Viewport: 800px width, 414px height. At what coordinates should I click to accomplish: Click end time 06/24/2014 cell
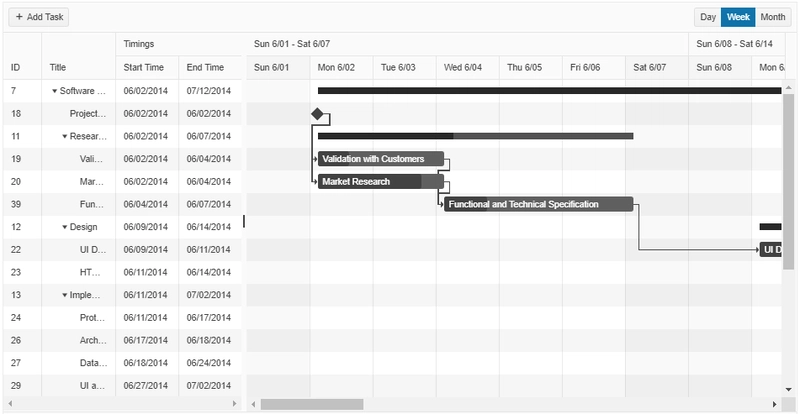pos(210,363)
